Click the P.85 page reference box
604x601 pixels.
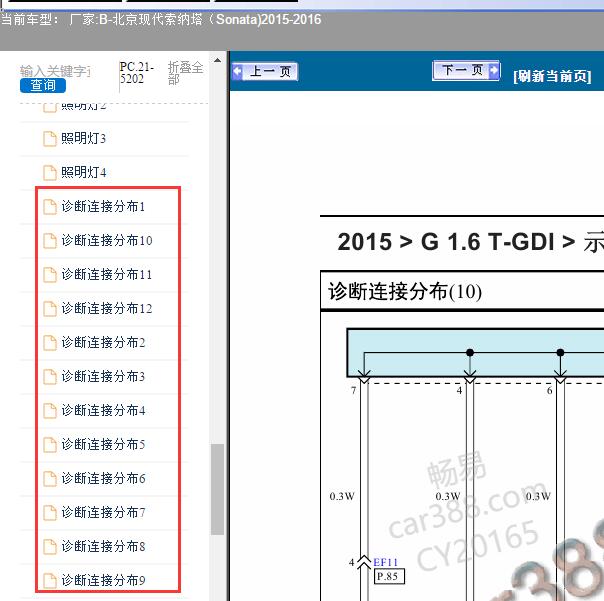pos(389,576)
